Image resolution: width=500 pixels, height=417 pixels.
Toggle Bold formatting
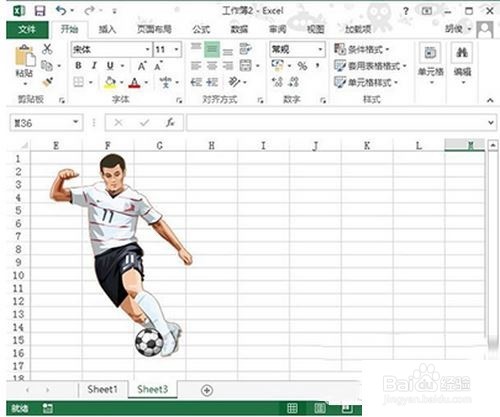[78, 66]
